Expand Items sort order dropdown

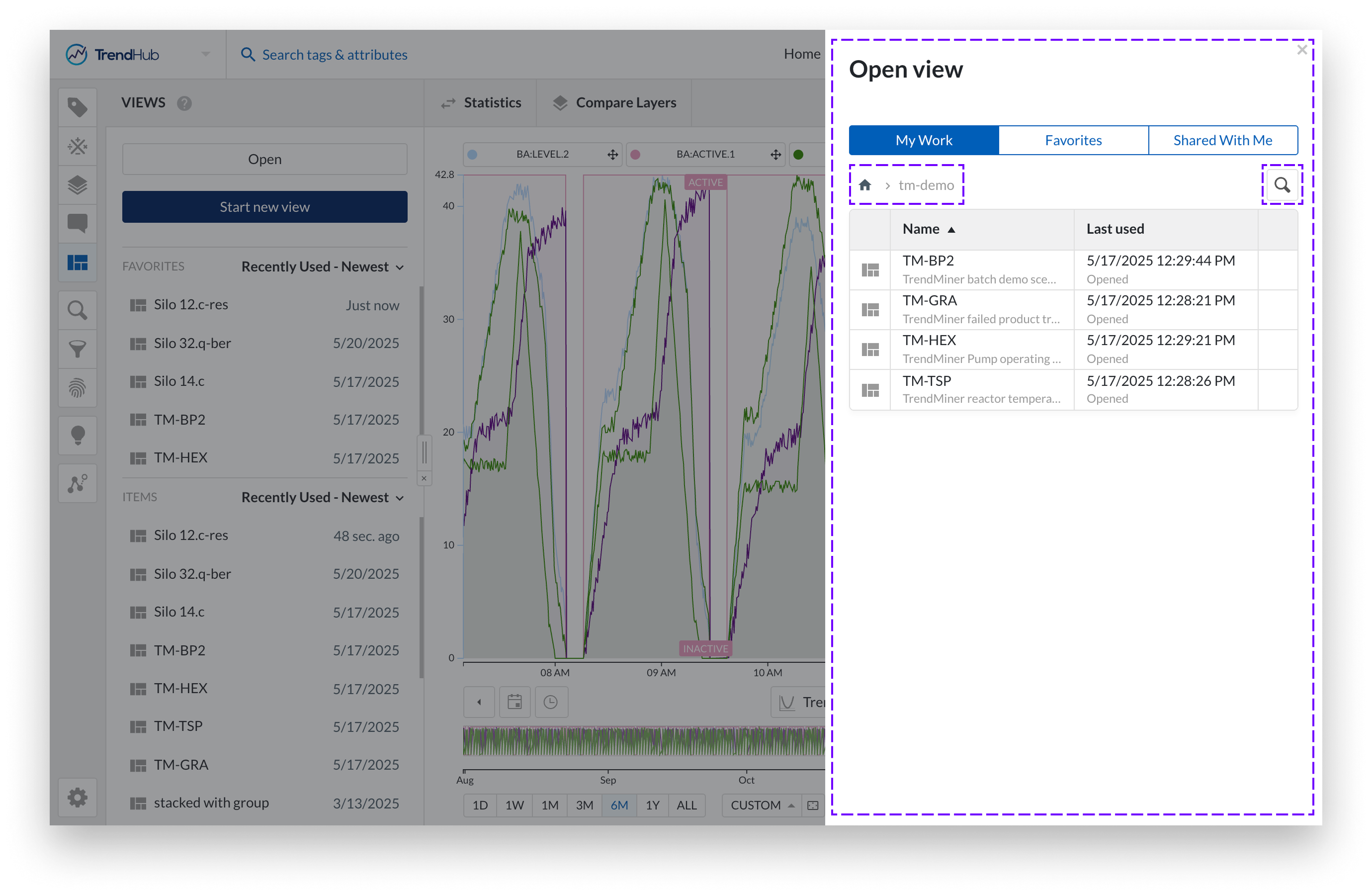click(x=322, y=497)
